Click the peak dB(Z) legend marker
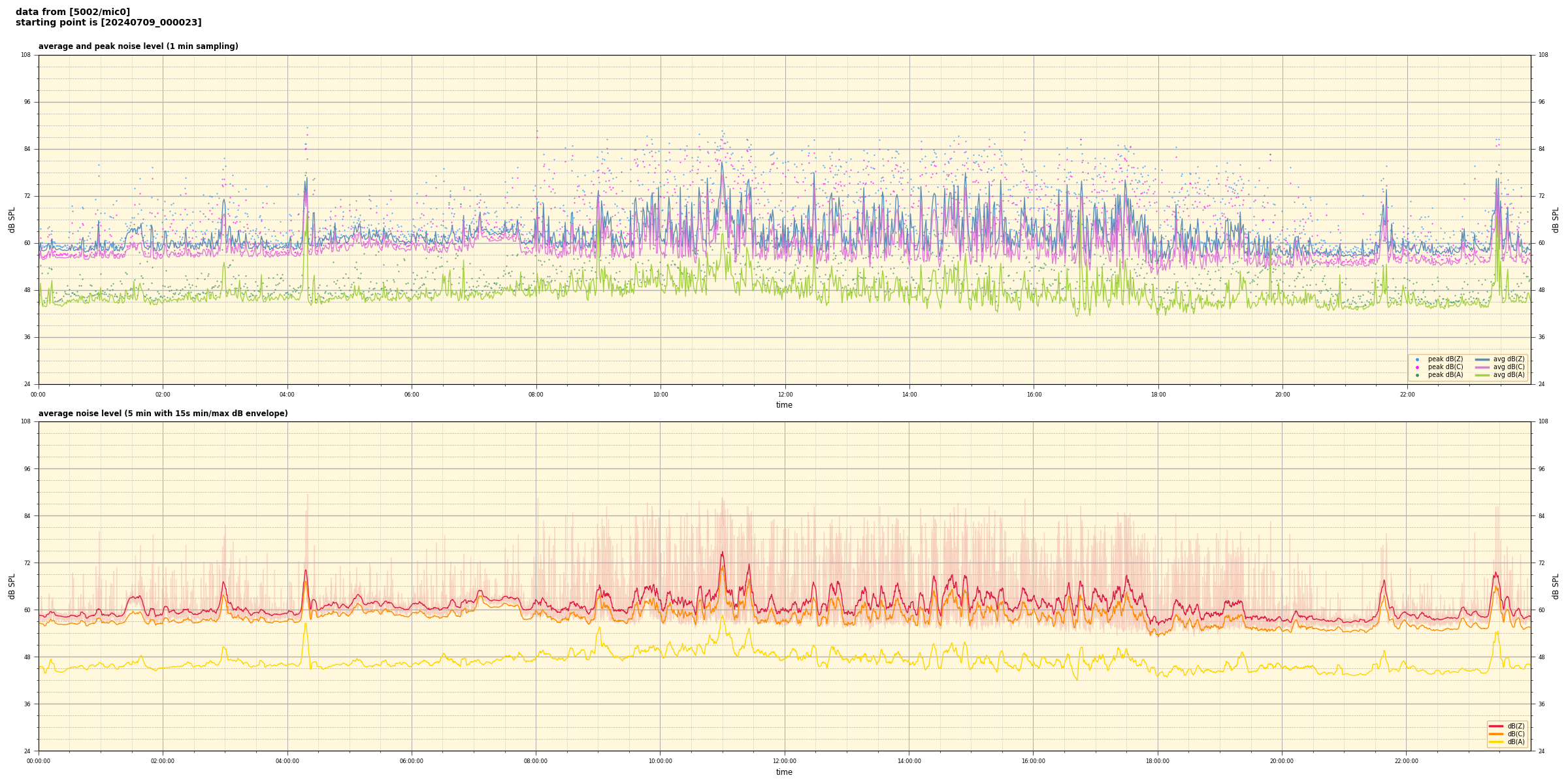Image resolution: width=1568 pixels, height=784 pixels. [x=1417, y=359]
